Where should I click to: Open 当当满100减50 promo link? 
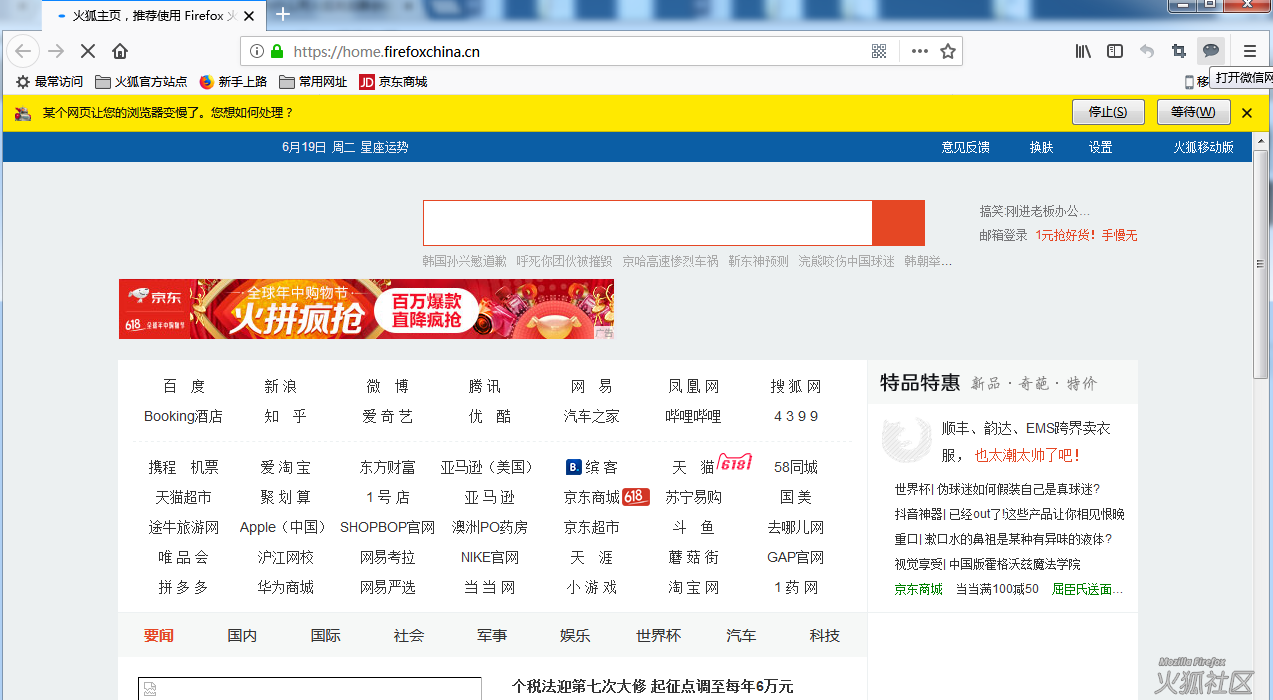pos(997,589)
